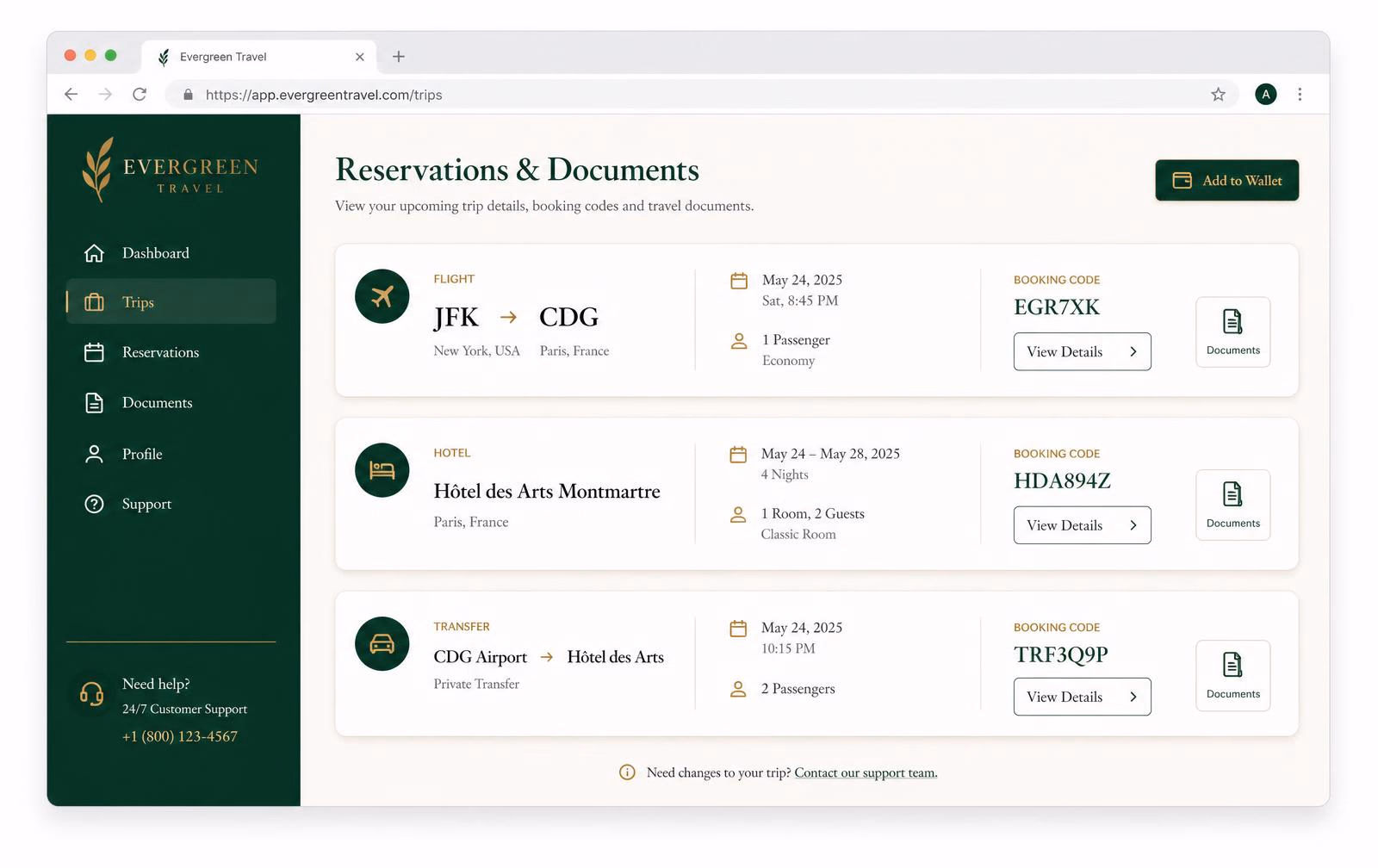The image size is (1378, 868).
Task: Open Support in the sidebar
Action: click(x=171, y=504)
